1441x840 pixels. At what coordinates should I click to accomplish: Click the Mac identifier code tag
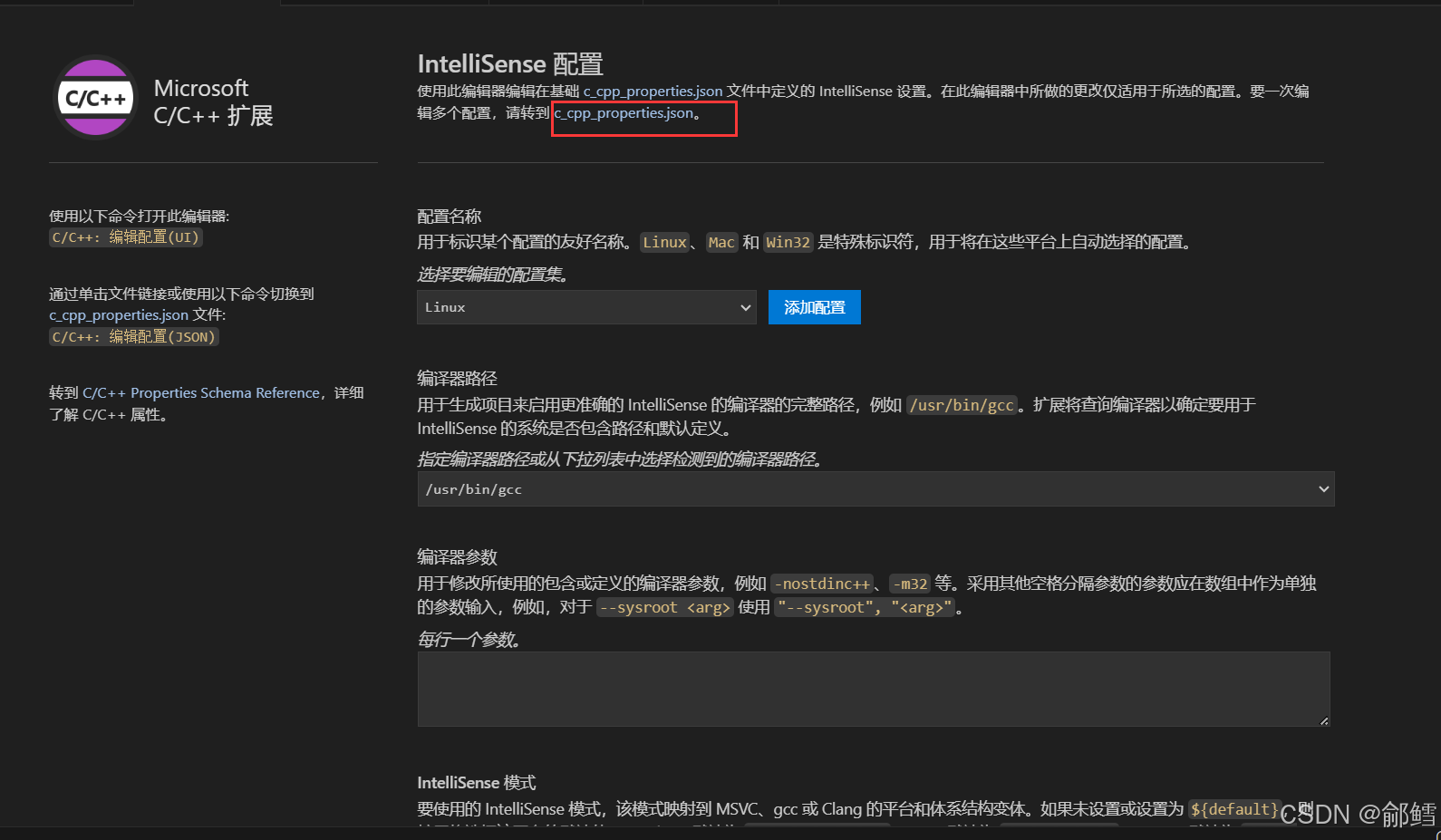pos(721,242)
